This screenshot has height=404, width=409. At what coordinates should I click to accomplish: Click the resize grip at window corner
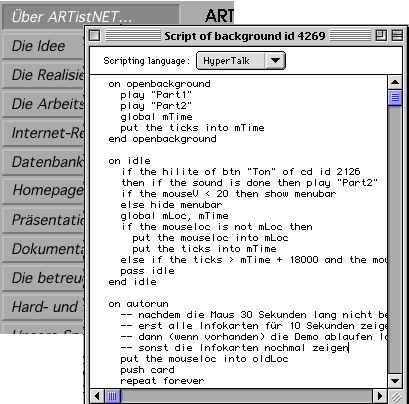[x=396, y=396]
